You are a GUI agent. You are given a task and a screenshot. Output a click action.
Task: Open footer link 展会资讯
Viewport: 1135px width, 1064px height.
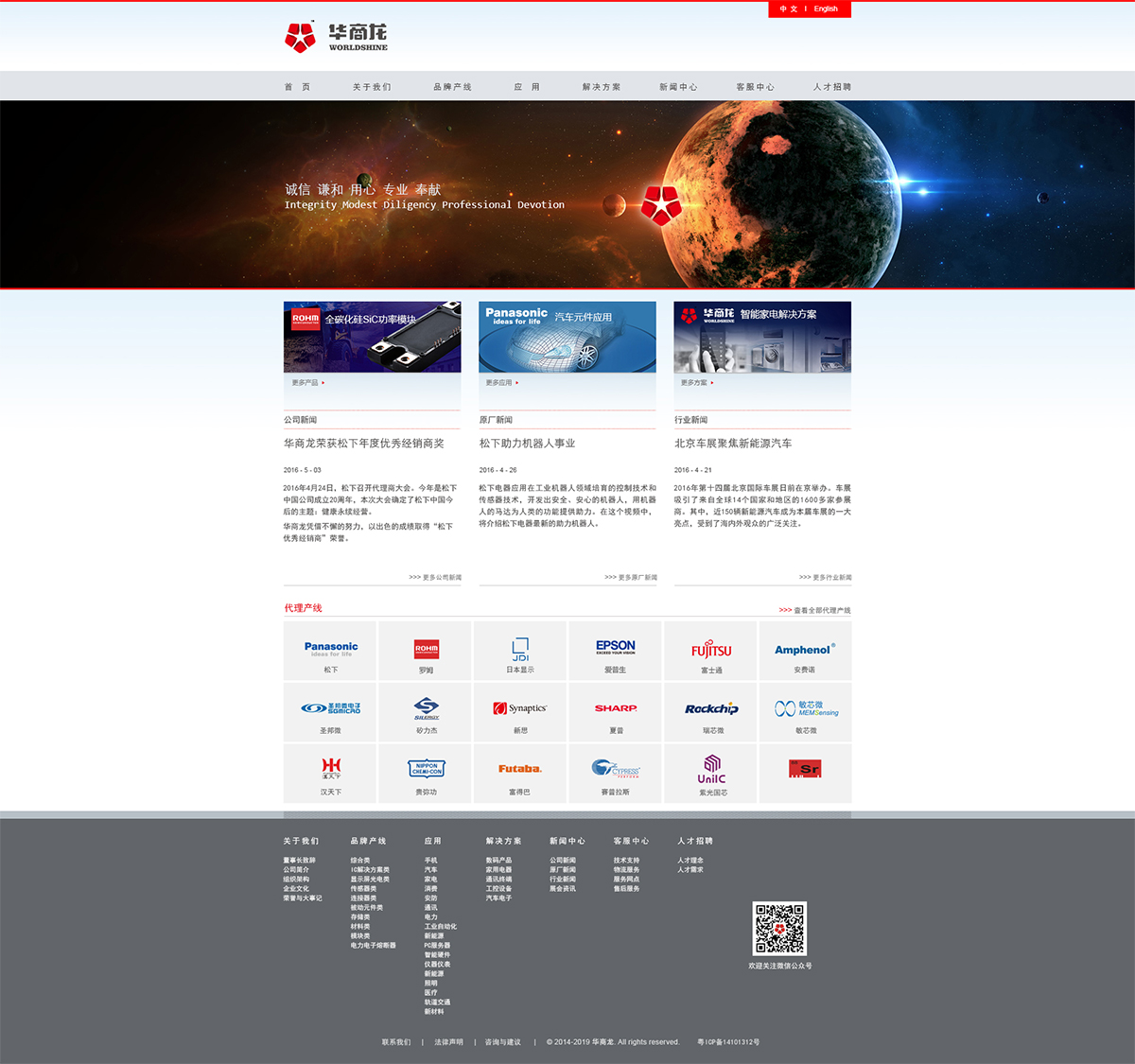(x=563, y=889)
